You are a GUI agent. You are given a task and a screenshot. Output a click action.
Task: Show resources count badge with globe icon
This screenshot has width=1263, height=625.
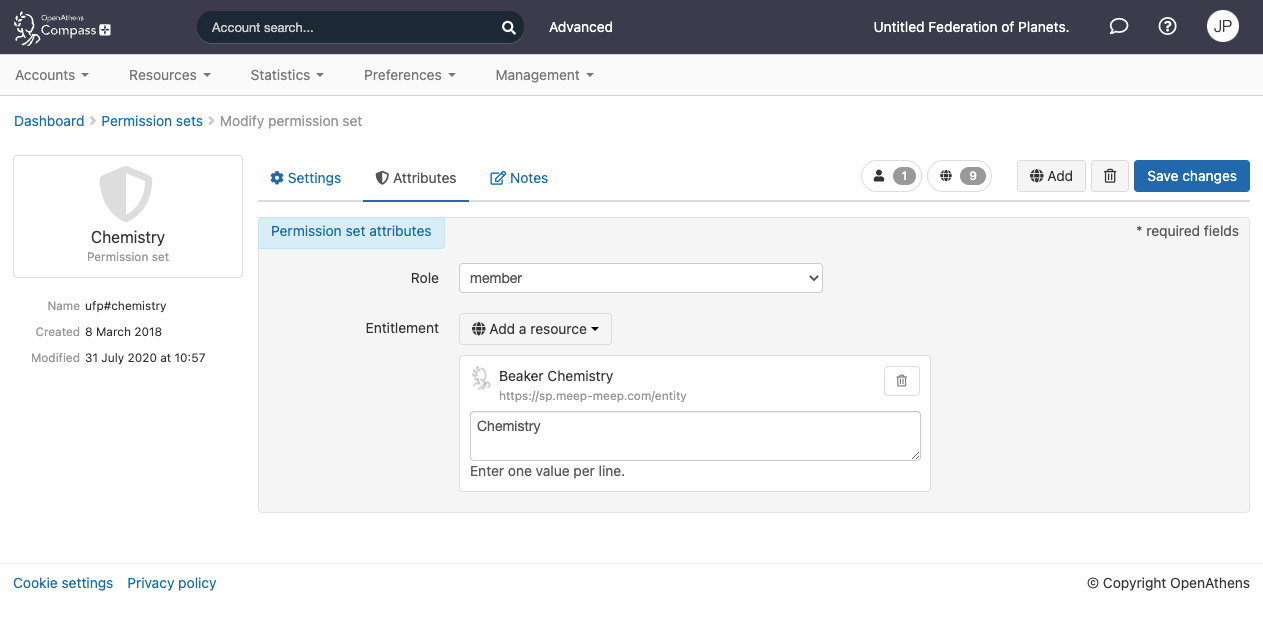pyautogui.click(x=959, y=176)
